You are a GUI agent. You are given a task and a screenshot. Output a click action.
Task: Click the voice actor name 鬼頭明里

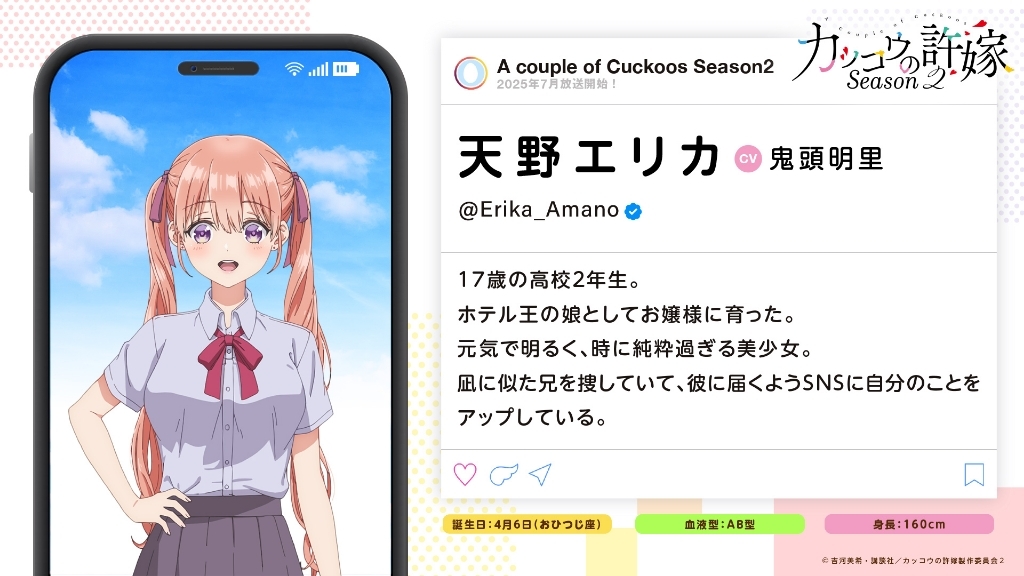click(826, 159)
